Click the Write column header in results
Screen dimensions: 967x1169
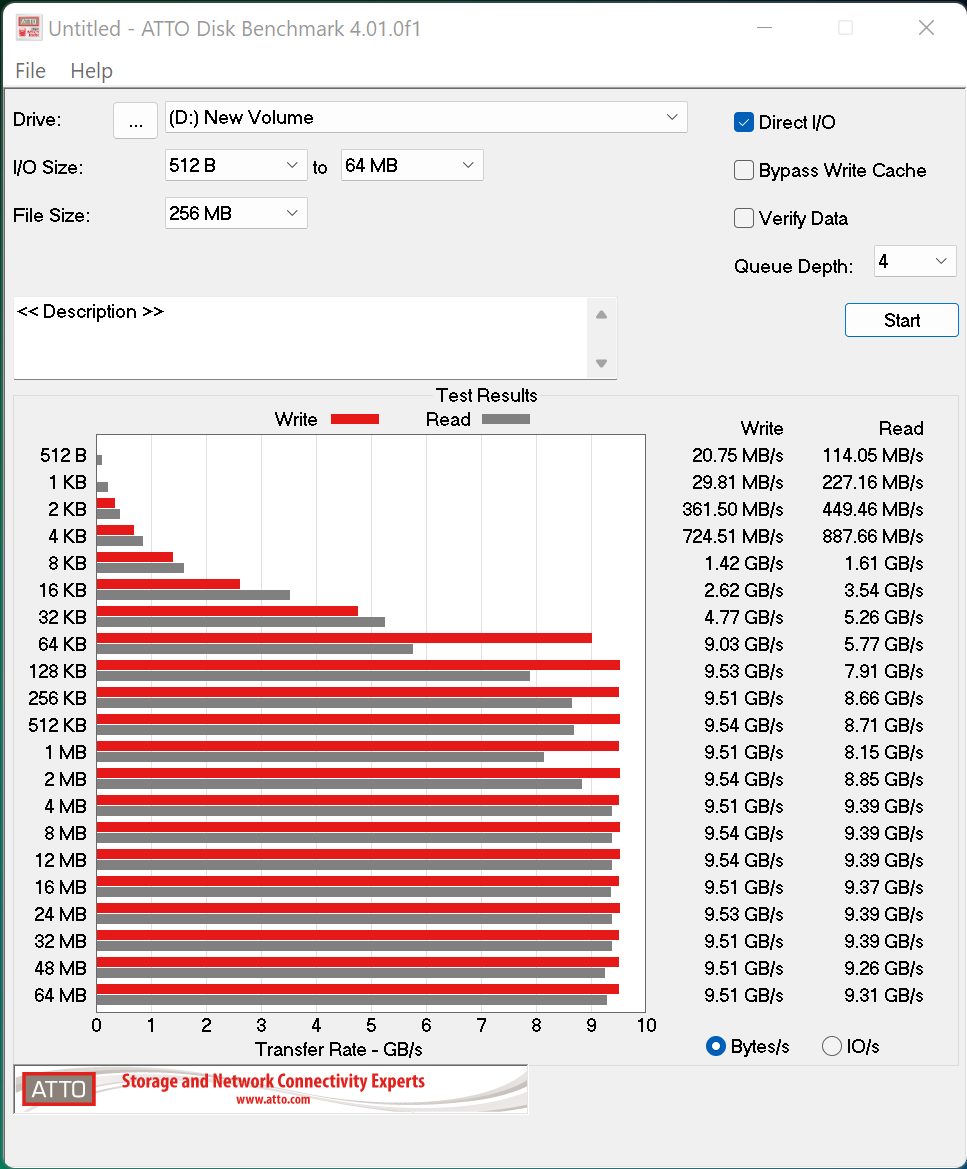(x=762, y=429)
